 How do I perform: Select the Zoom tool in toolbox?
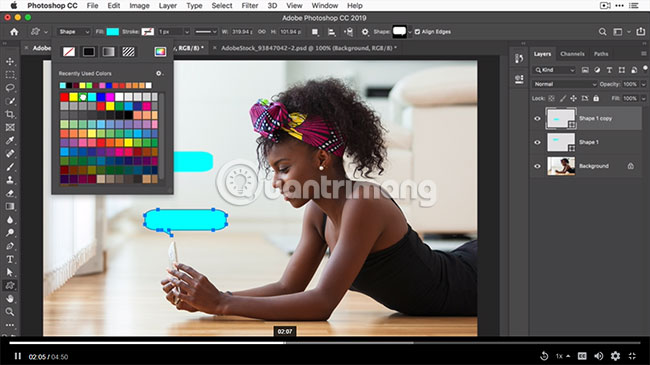point(10,311)
